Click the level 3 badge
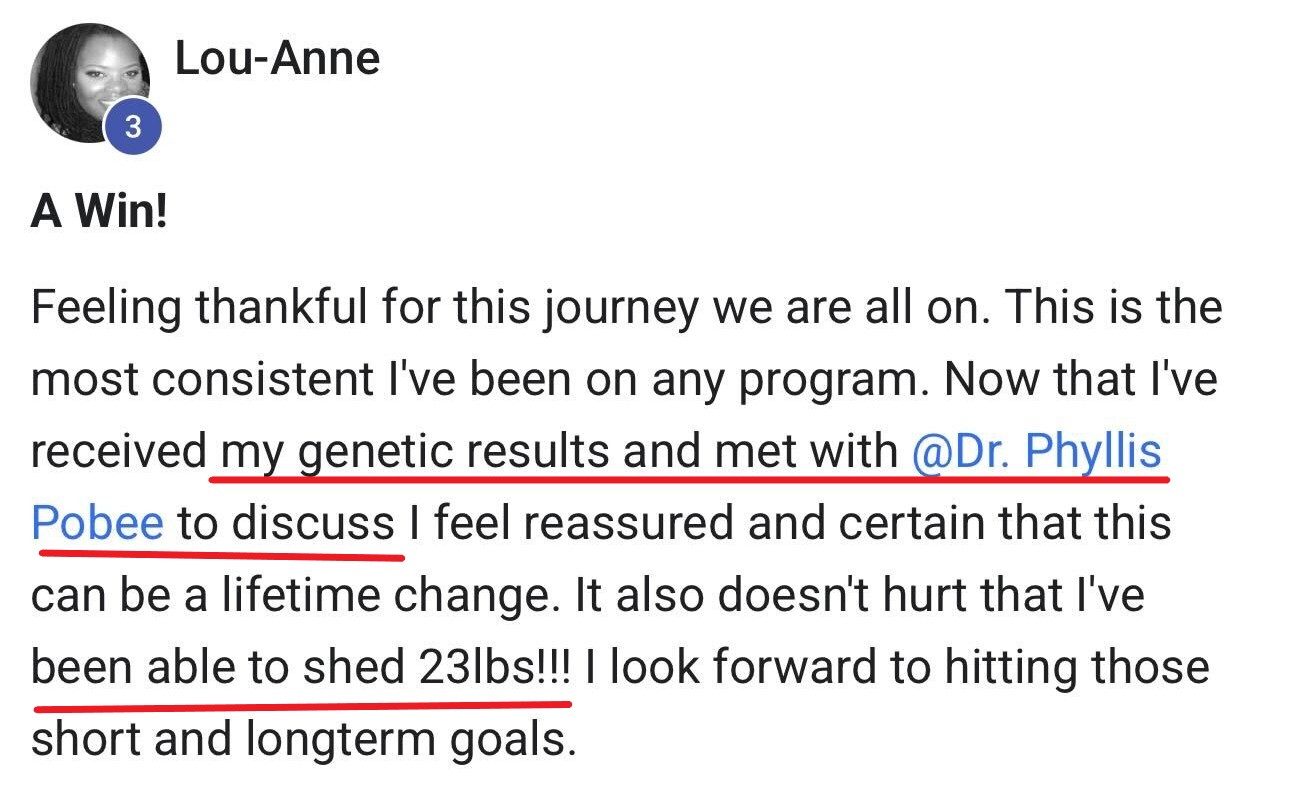This screenshot has height=795, width=1290. (x=132, y=129)
